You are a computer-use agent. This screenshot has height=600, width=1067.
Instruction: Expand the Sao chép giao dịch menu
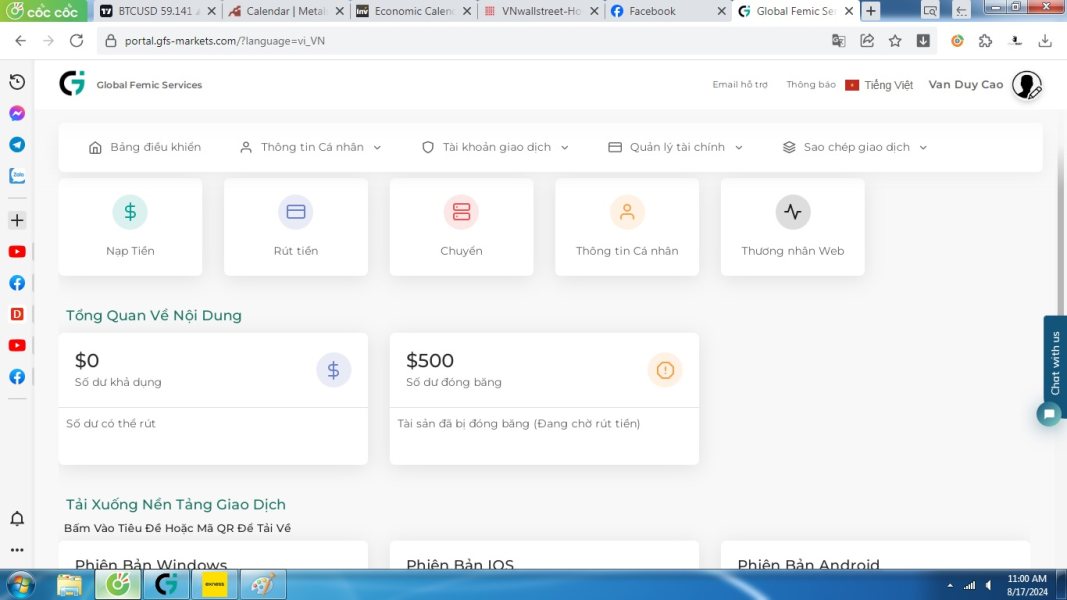[855, 147]
